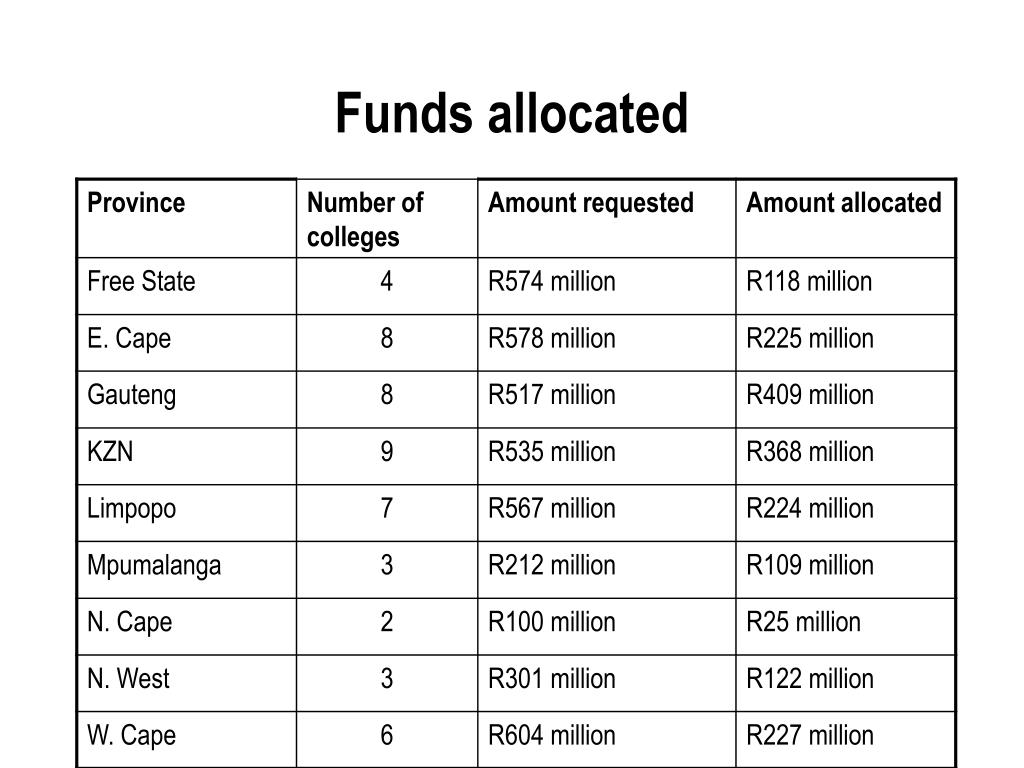
Task: Select the 'Number of colleges' header cell
Action: click(387, 219)
